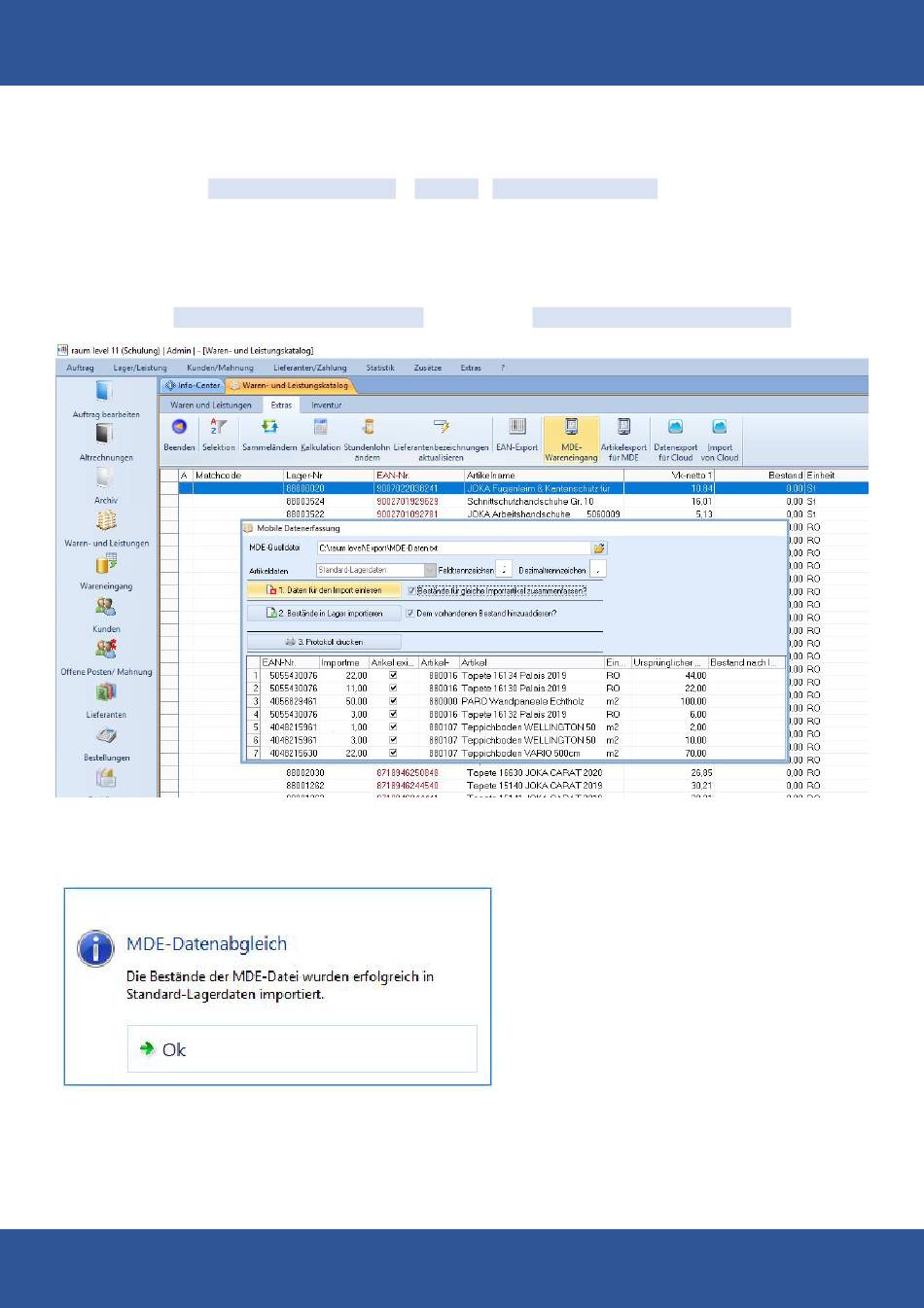
Task: Open Altrechnungen in the sidebar
Action: point(106,442)
